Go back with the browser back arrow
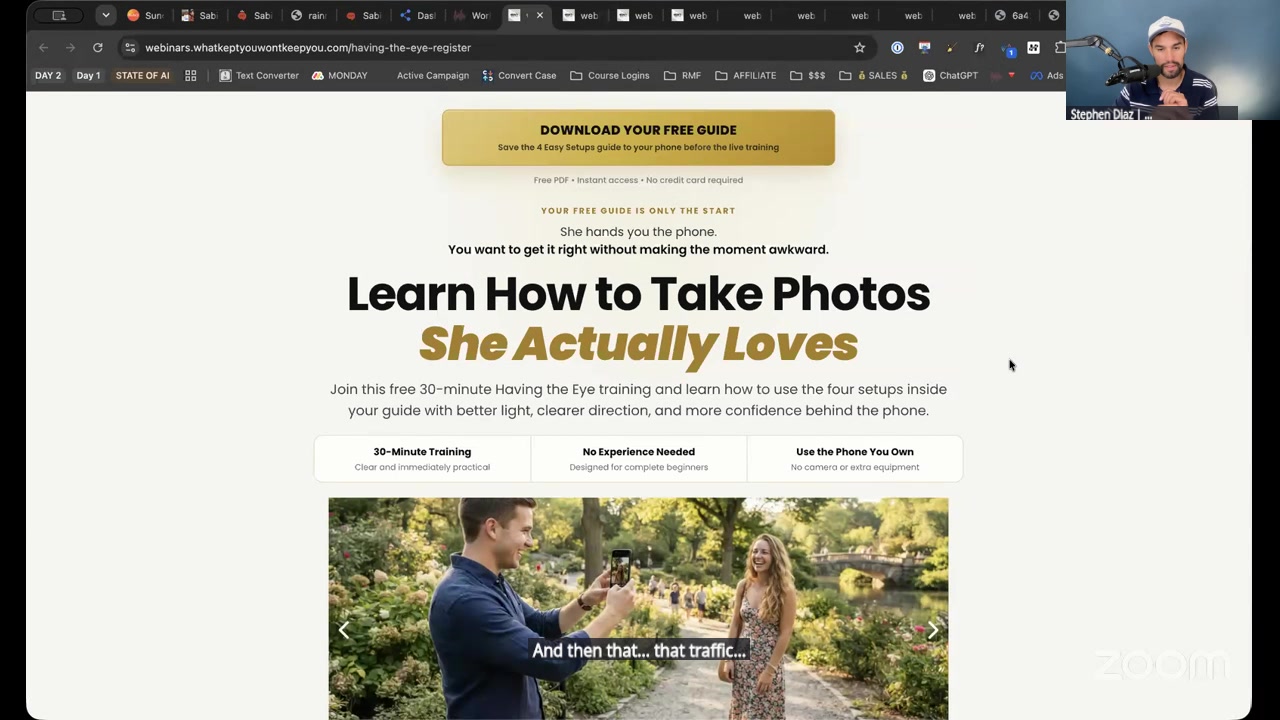The image size is (1280, 720). [x=43, y=47]
